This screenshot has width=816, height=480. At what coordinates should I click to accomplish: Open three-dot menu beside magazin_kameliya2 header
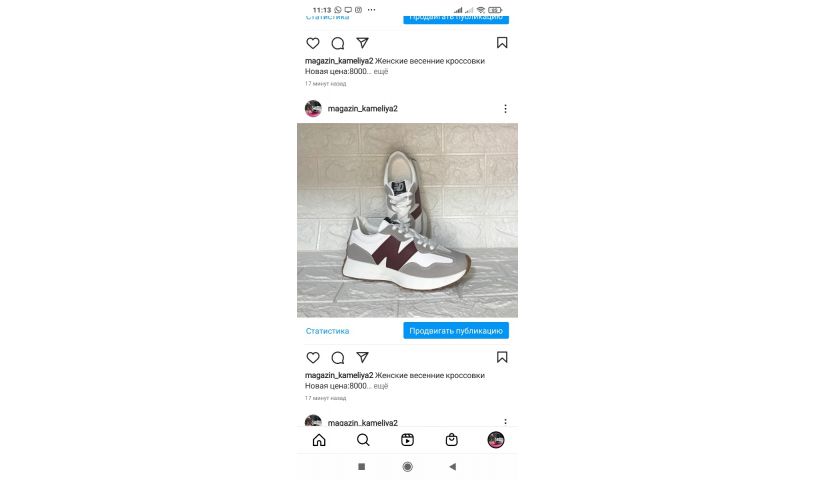(505, 108)
